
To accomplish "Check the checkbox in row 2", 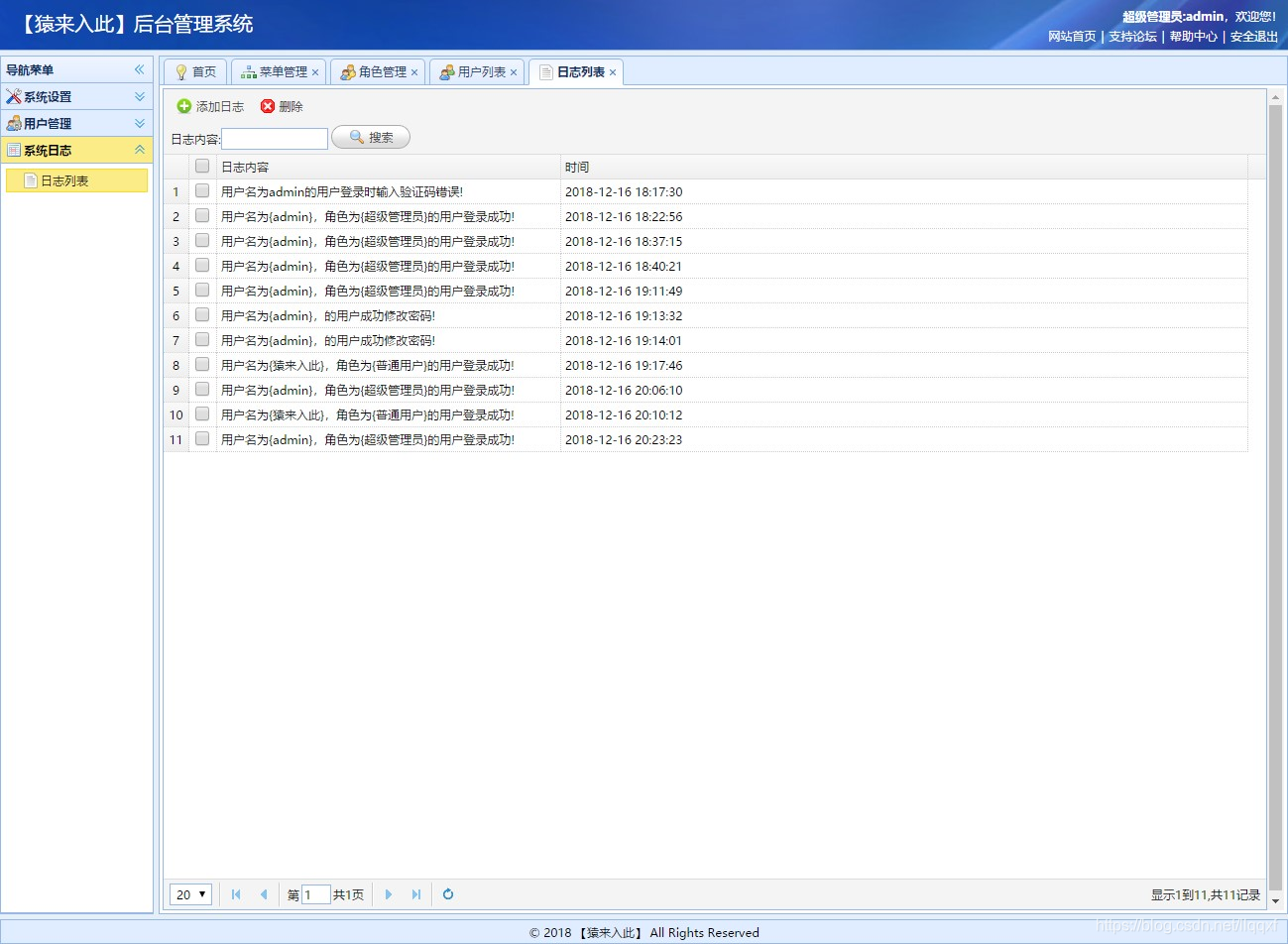I will pos(202,215).
